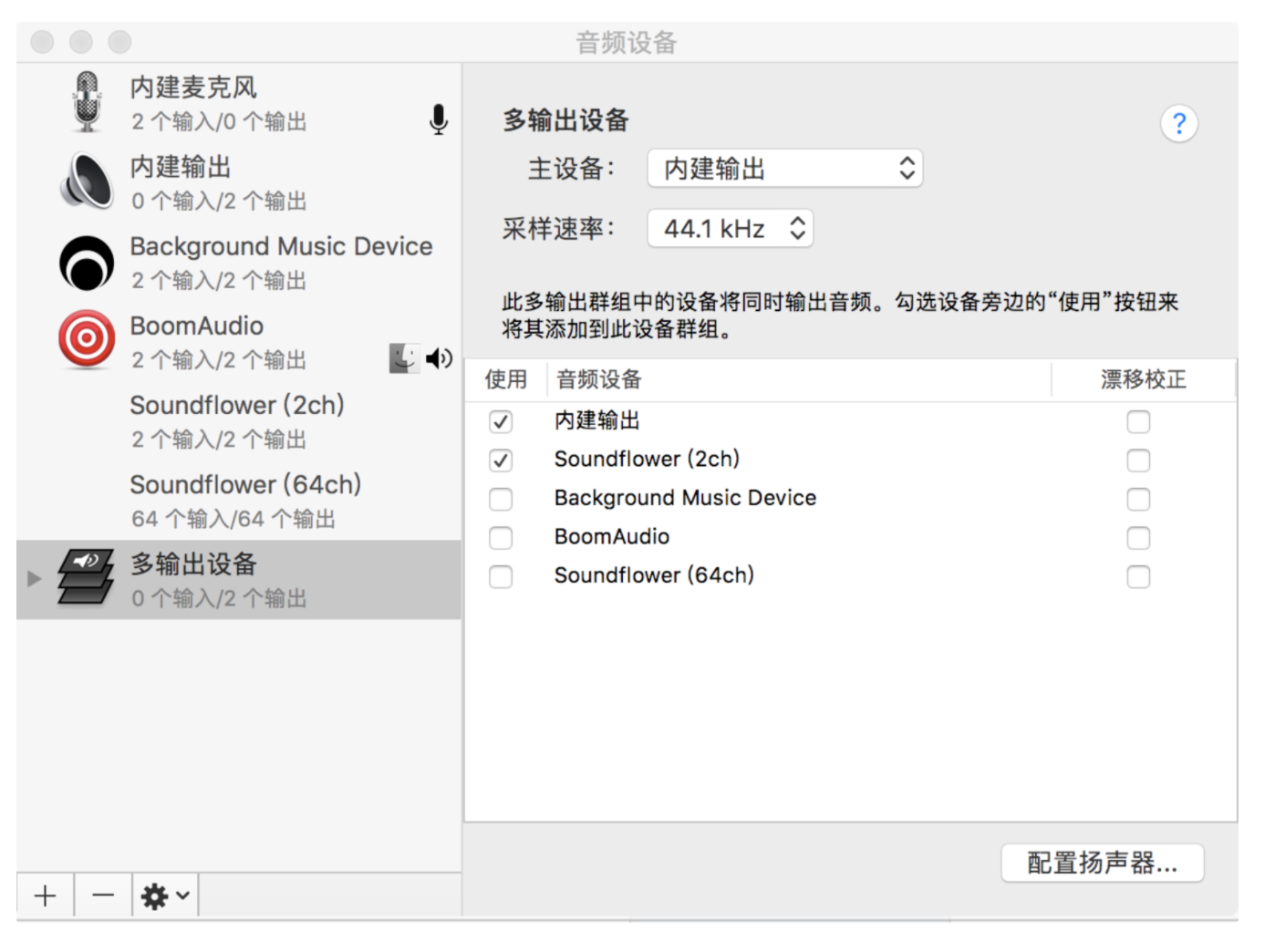The image size is (1275, 952).
Task: Click the Background Music Device icon
Action: click(87, 263)
